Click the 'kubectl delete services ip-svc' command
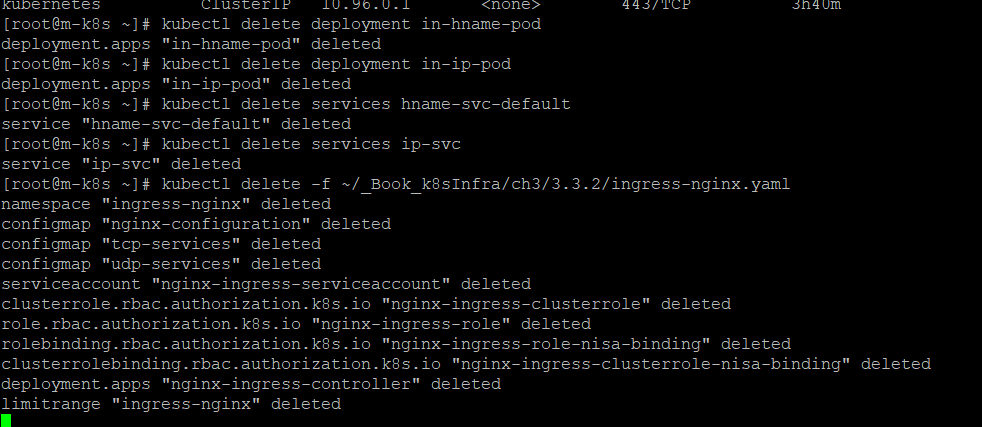 311,144
